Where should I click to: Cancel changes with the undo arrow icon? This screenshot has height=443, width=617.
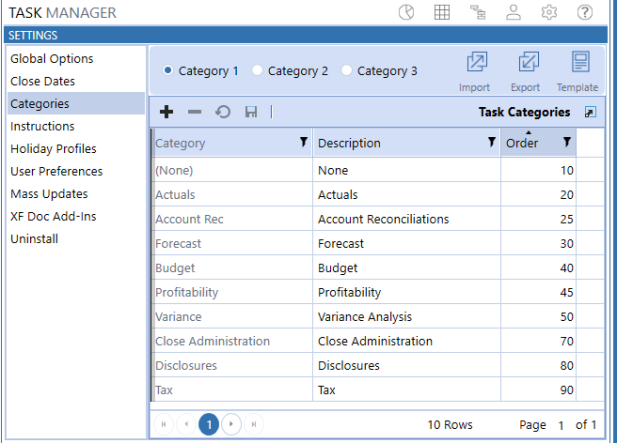click(223, 112)
